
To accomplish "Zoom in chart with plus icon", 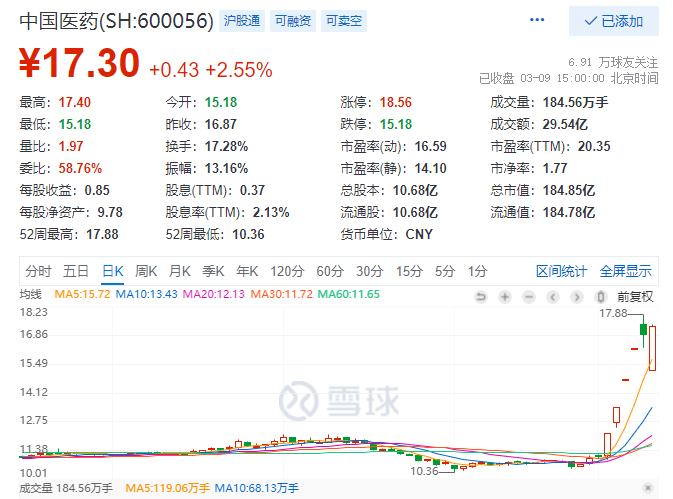I will (505, 297).
